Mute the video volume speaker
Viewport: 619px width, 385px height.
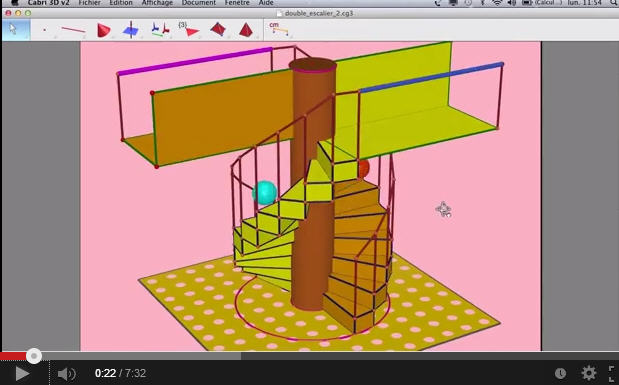coord(66,374)
